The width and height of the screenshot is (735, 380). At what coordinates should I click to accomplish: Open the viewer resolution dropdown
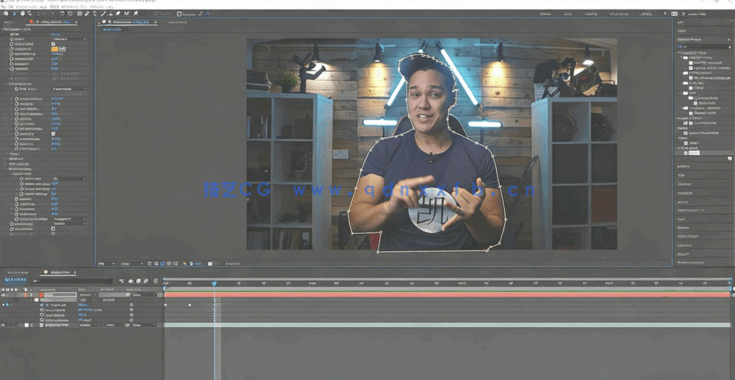coord(131,264)
